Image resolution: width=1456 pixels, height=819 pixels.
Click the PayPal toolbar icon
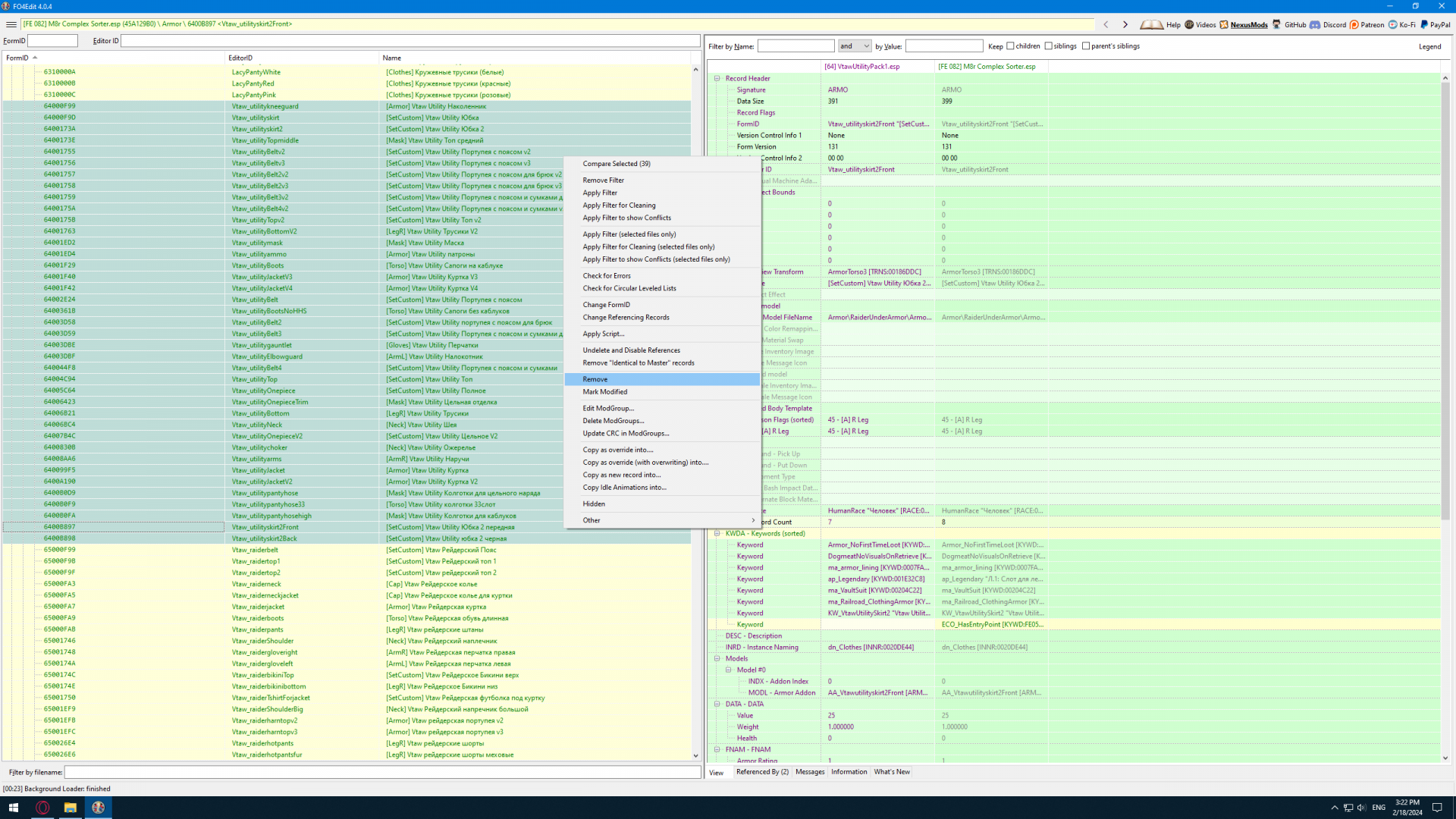[1425, 24]
